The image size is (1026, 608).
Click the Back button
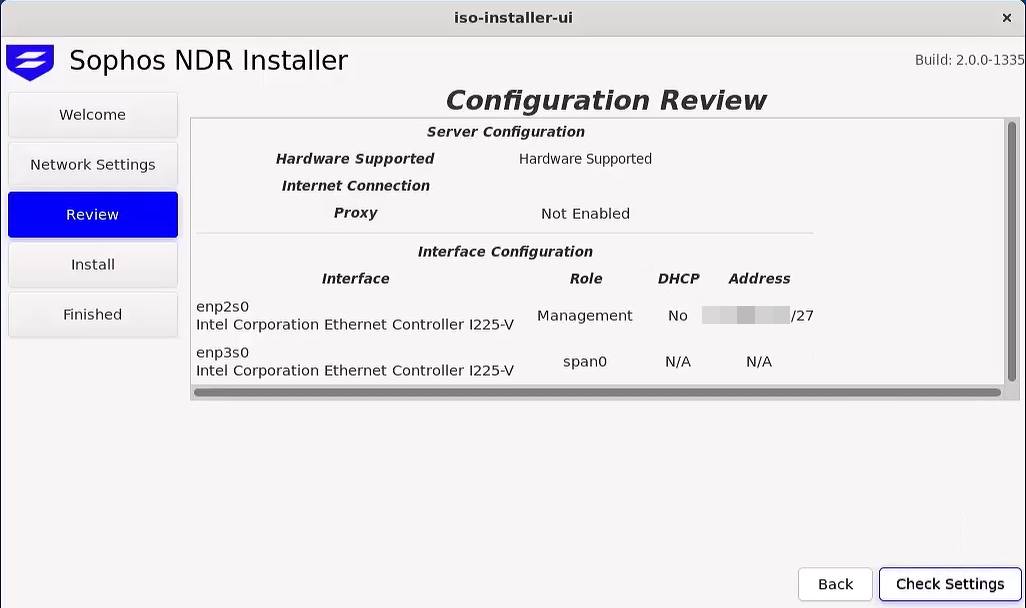(835, 584)
